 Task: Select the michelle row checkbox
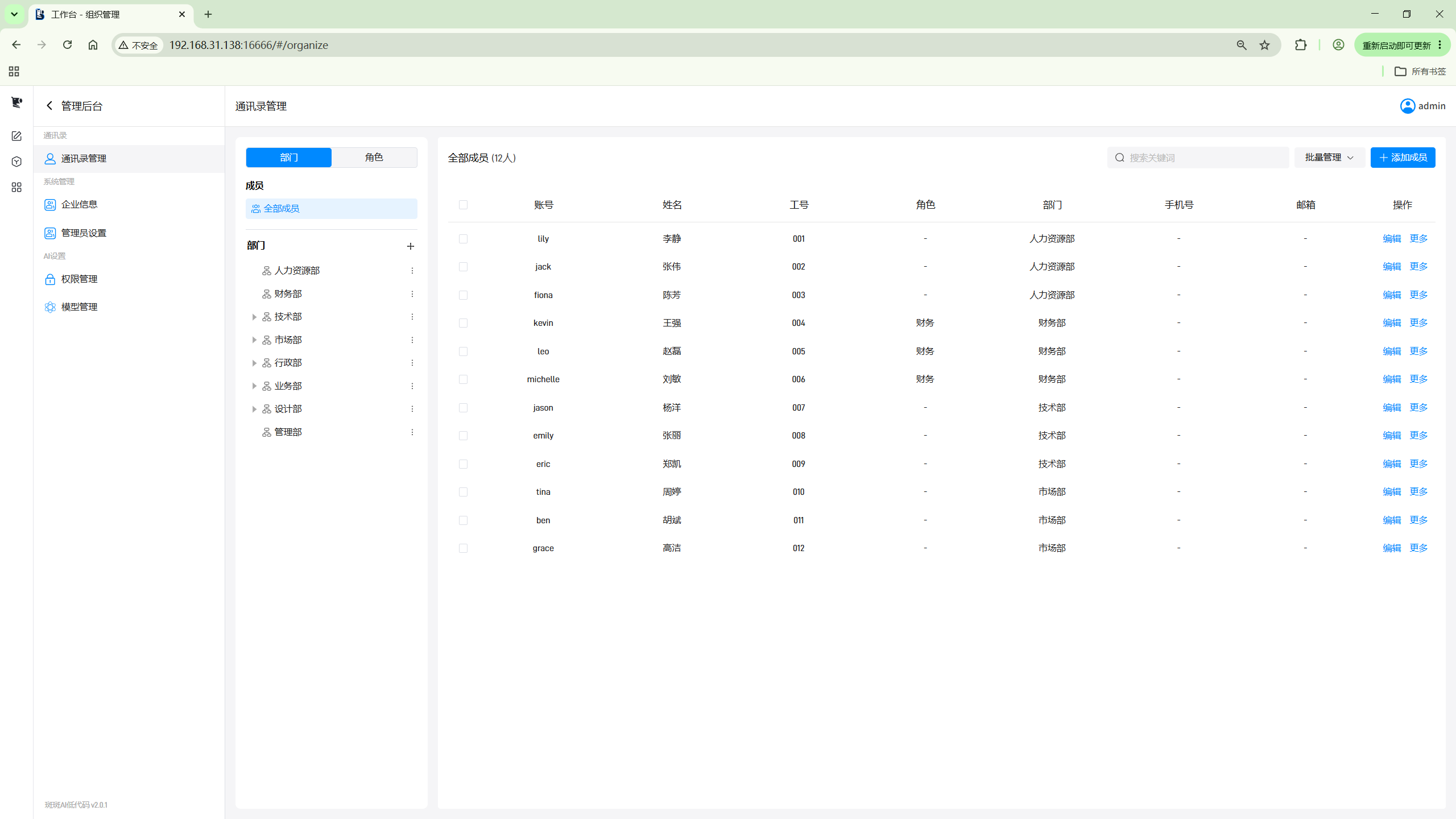click(x=463, y=379)
